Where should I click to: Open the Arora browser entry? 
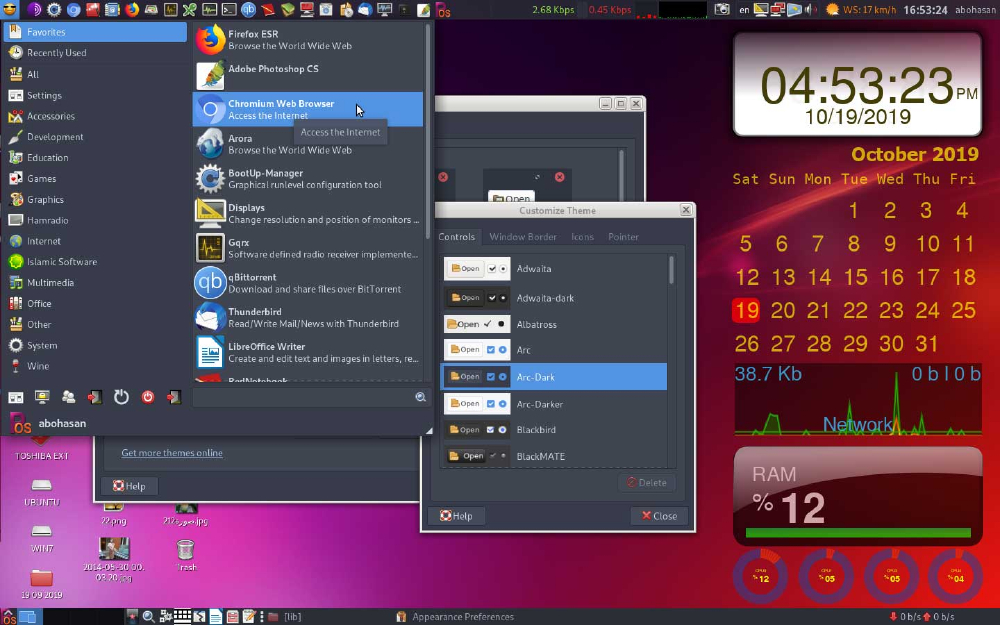coord(308,144)
